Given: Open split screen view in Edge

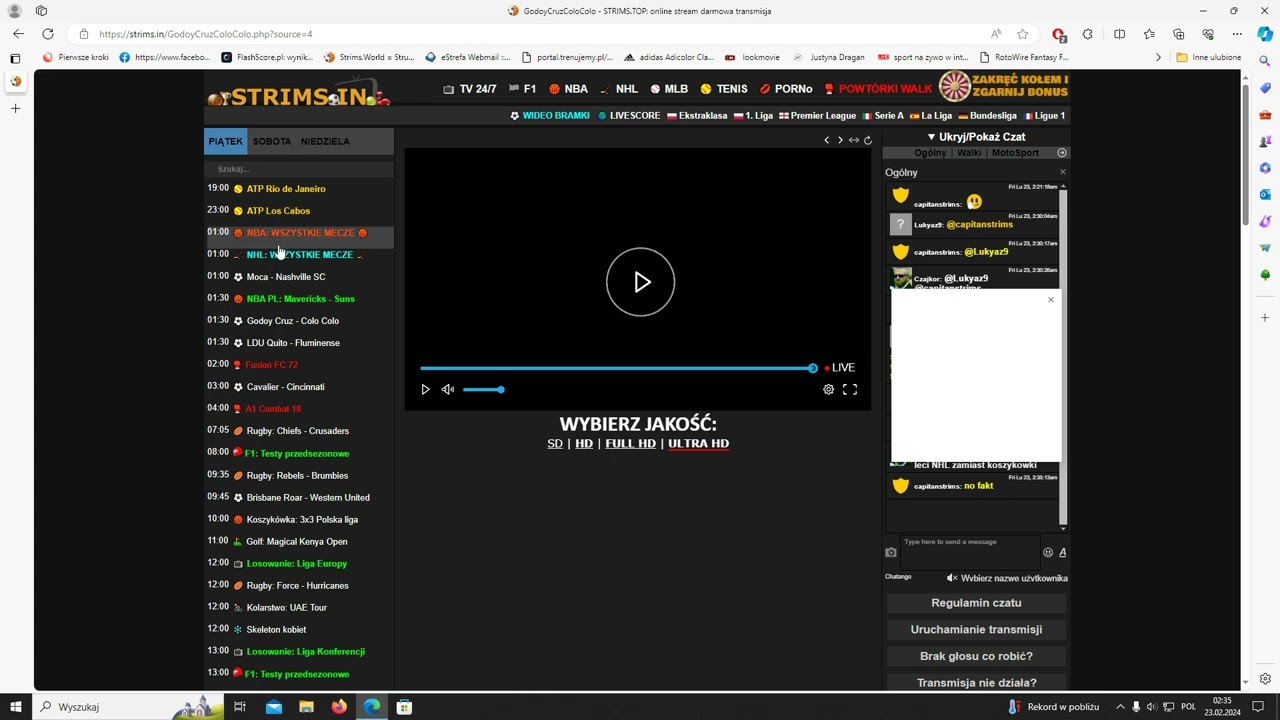Looking at the screenshot, I should pos(1119,34).
